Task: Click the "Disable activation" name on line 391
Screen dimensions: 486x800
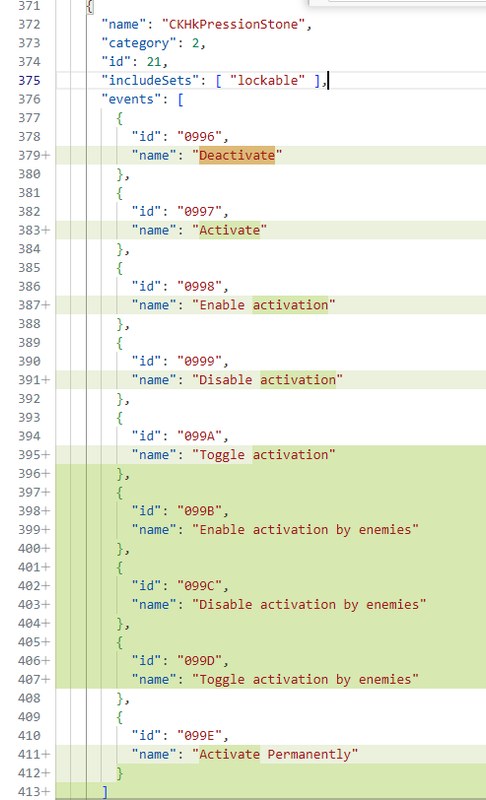Action: pos(267,380)
